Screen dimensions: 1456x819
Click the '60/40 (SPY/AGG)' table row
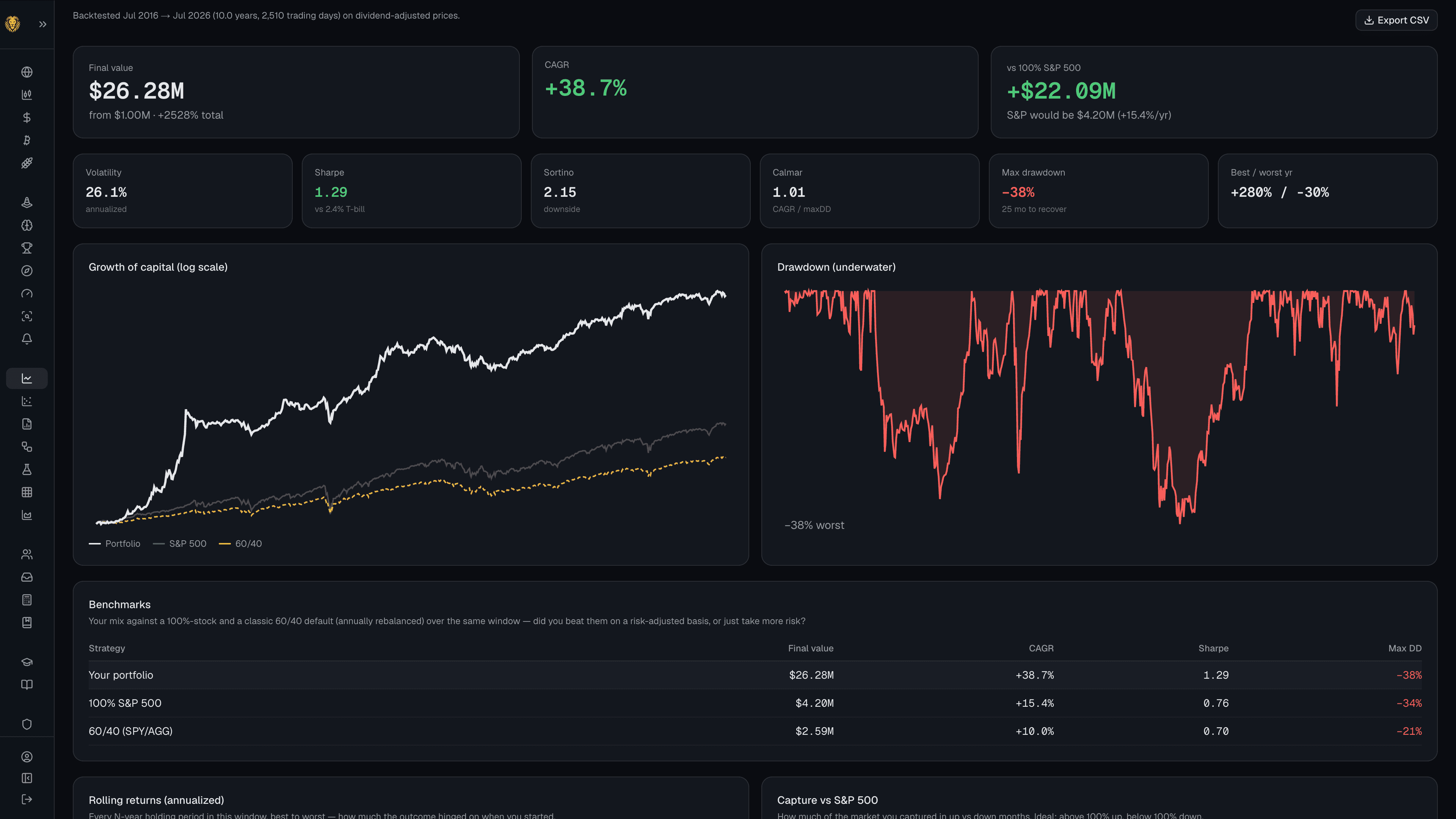[x=755, y=731]
